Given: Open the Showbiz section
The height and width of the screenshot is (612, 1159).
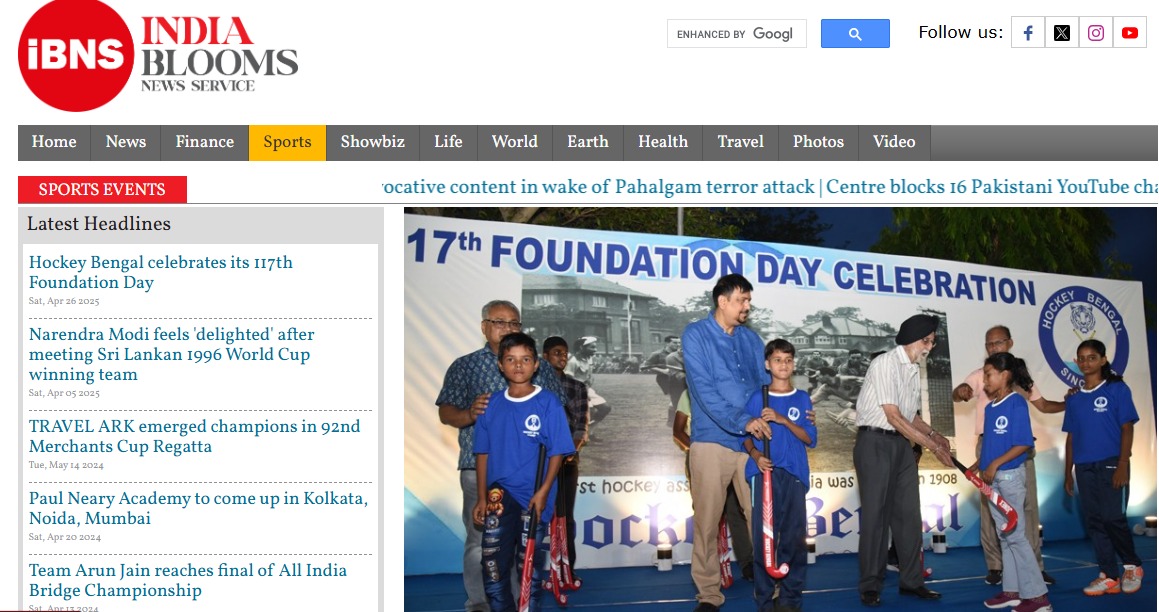Looking at the screenshot, I should pyautogui.click(x=373, y=142).
